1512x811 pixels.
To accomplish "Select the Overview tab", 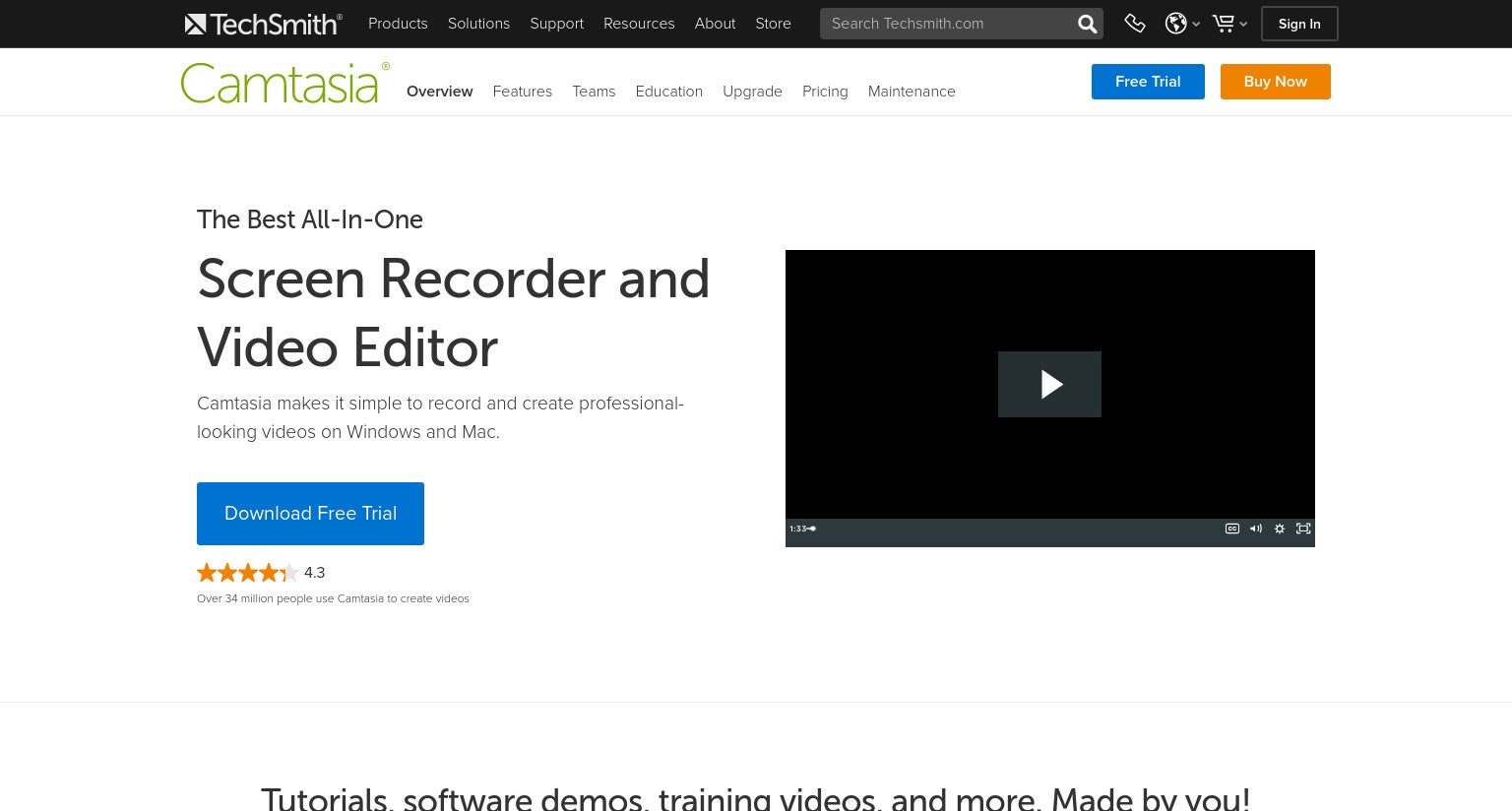I will (x=439, y=92).
